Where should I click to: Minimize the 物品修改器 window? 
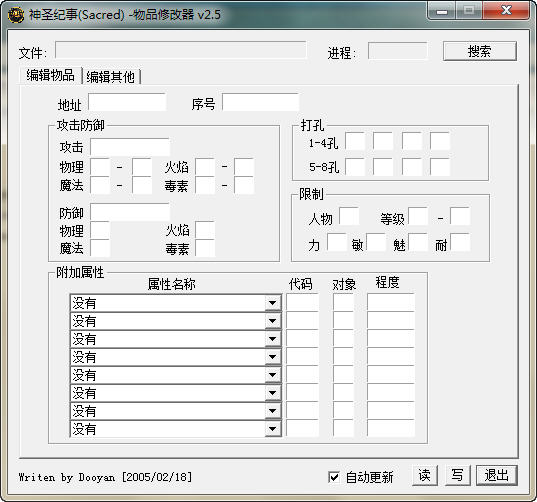(x=442, y=11)
